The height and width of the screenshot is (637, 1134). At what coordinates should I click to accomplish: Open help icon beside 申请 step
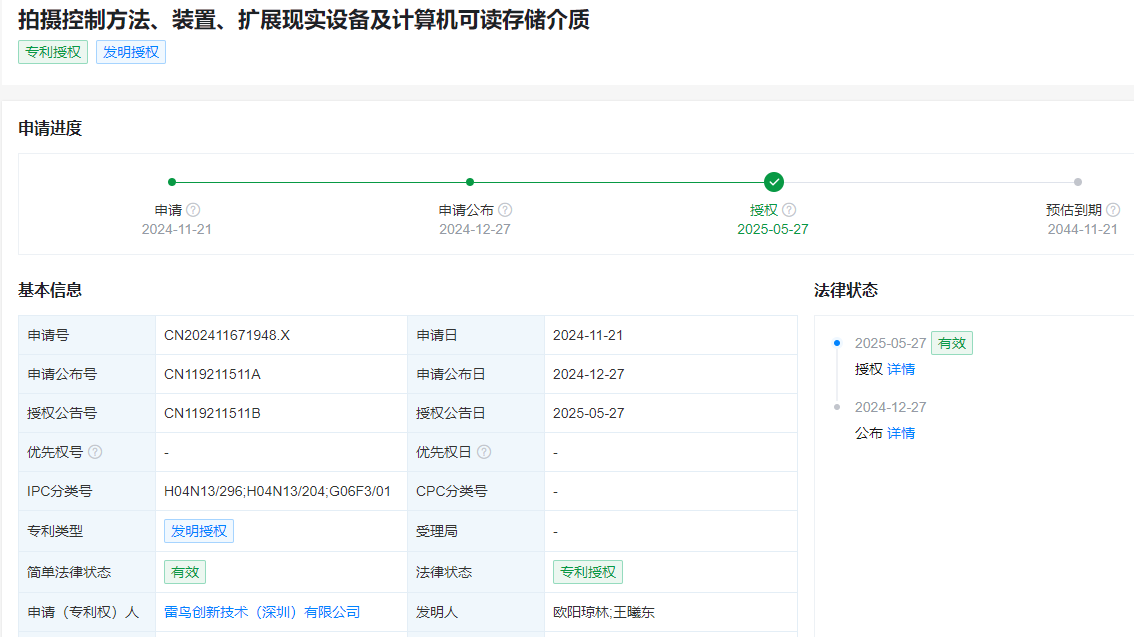(193, 210)
